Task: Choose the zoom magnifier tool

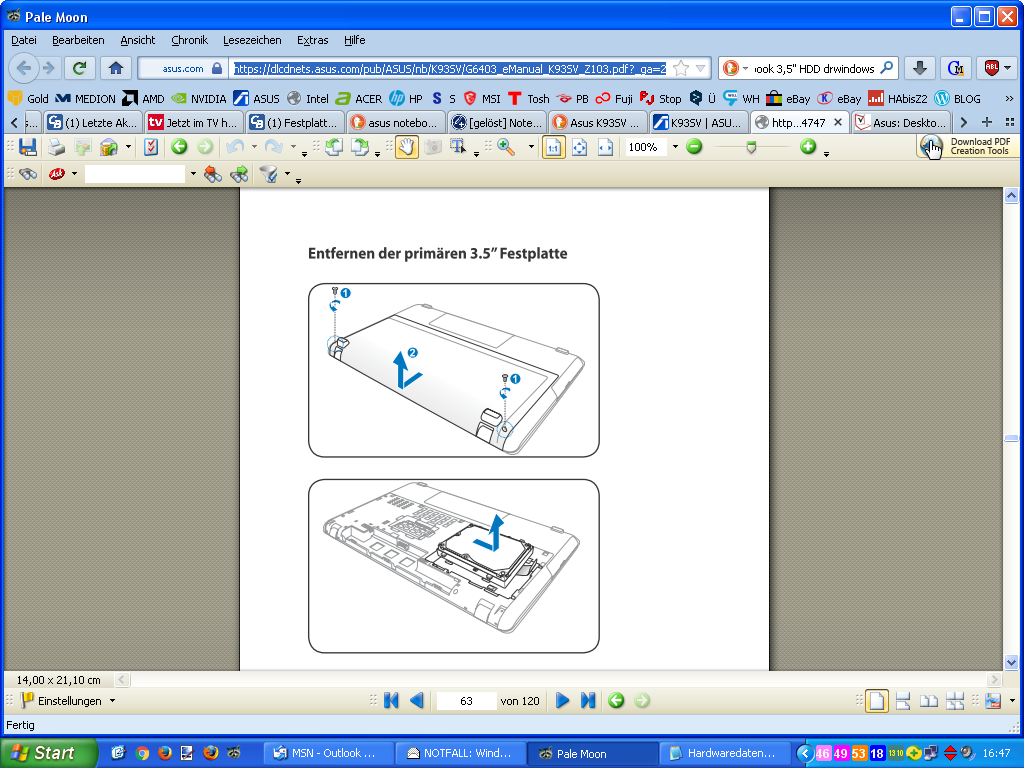Action: (506, 147)
